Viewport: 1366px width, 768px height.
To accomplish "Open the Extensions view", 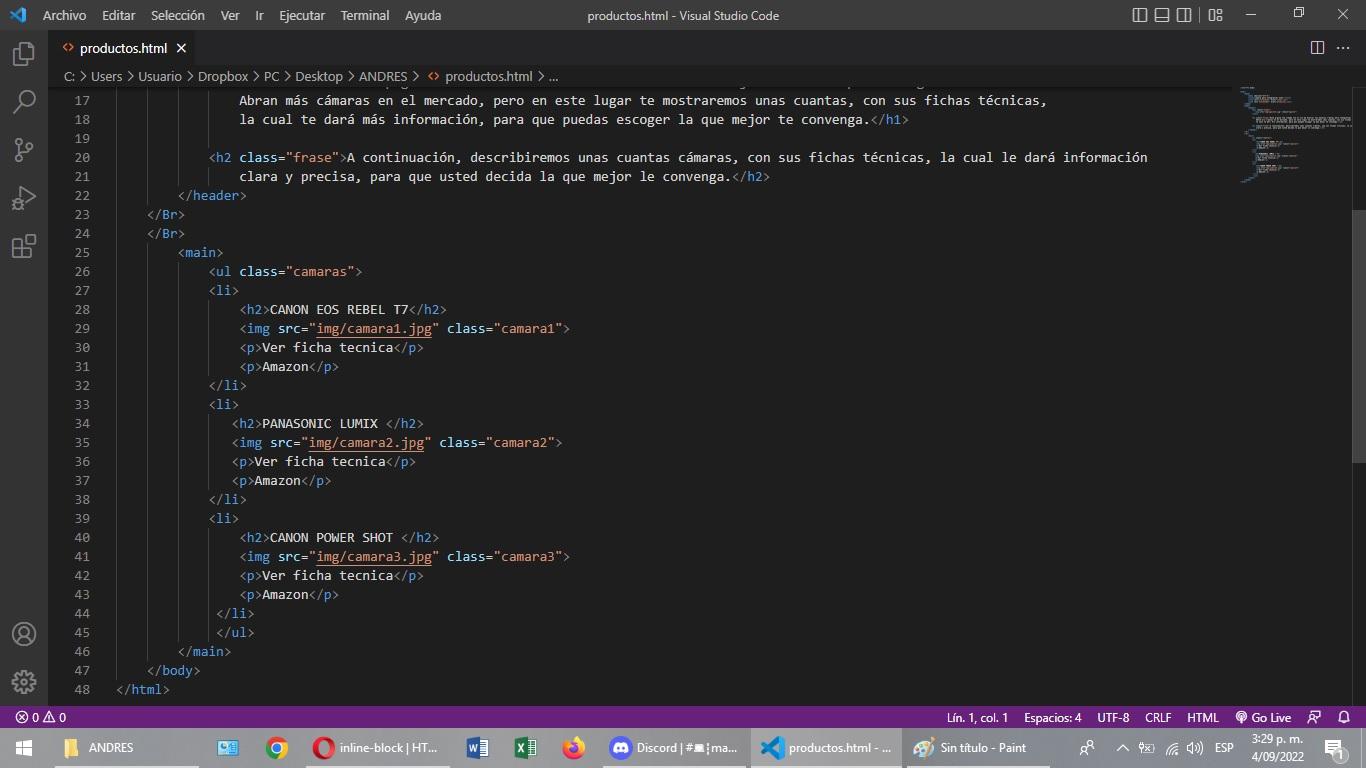I will point(24,246).
